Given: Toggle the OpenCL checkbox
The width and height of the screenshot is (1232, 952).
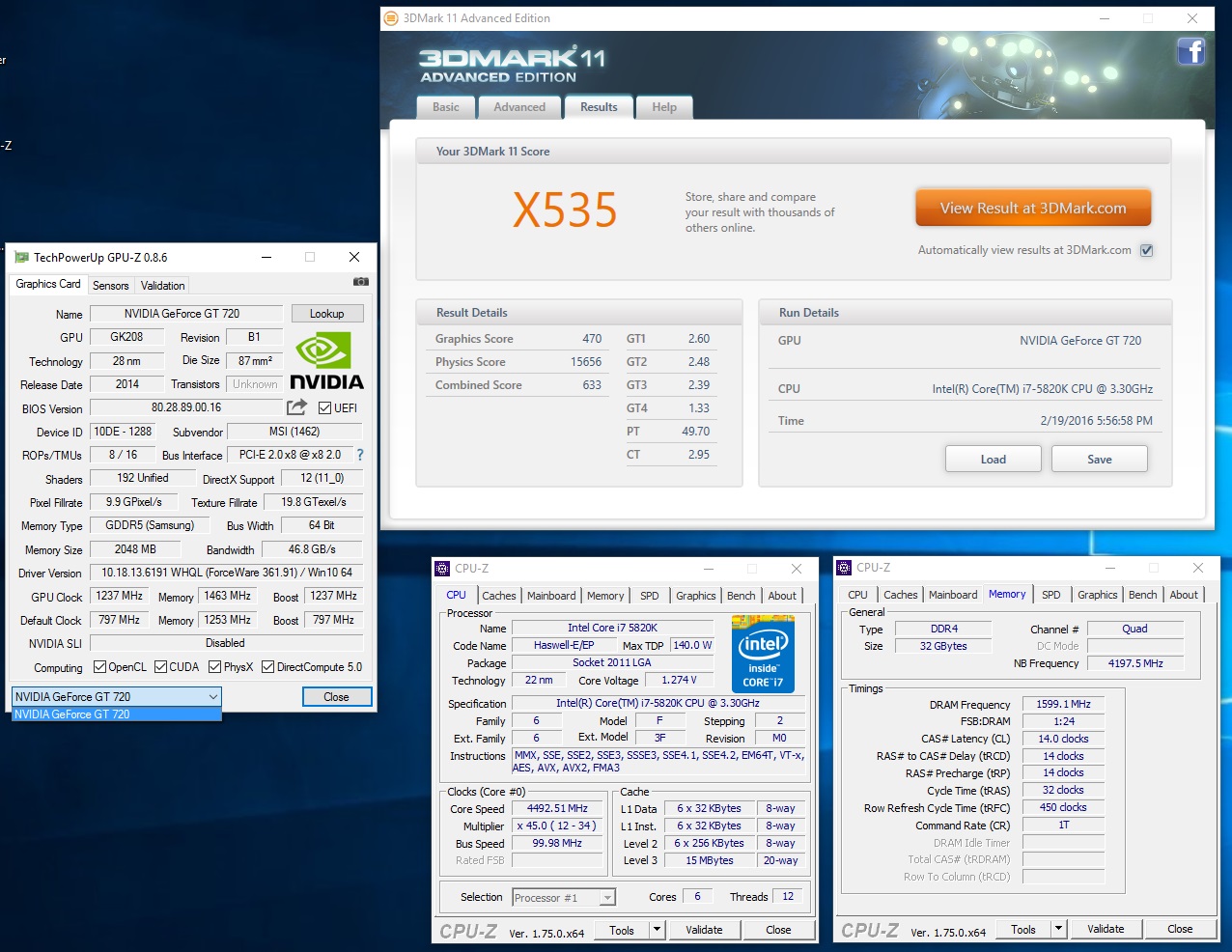Looking at the screenshot, I should pos(99,667).
